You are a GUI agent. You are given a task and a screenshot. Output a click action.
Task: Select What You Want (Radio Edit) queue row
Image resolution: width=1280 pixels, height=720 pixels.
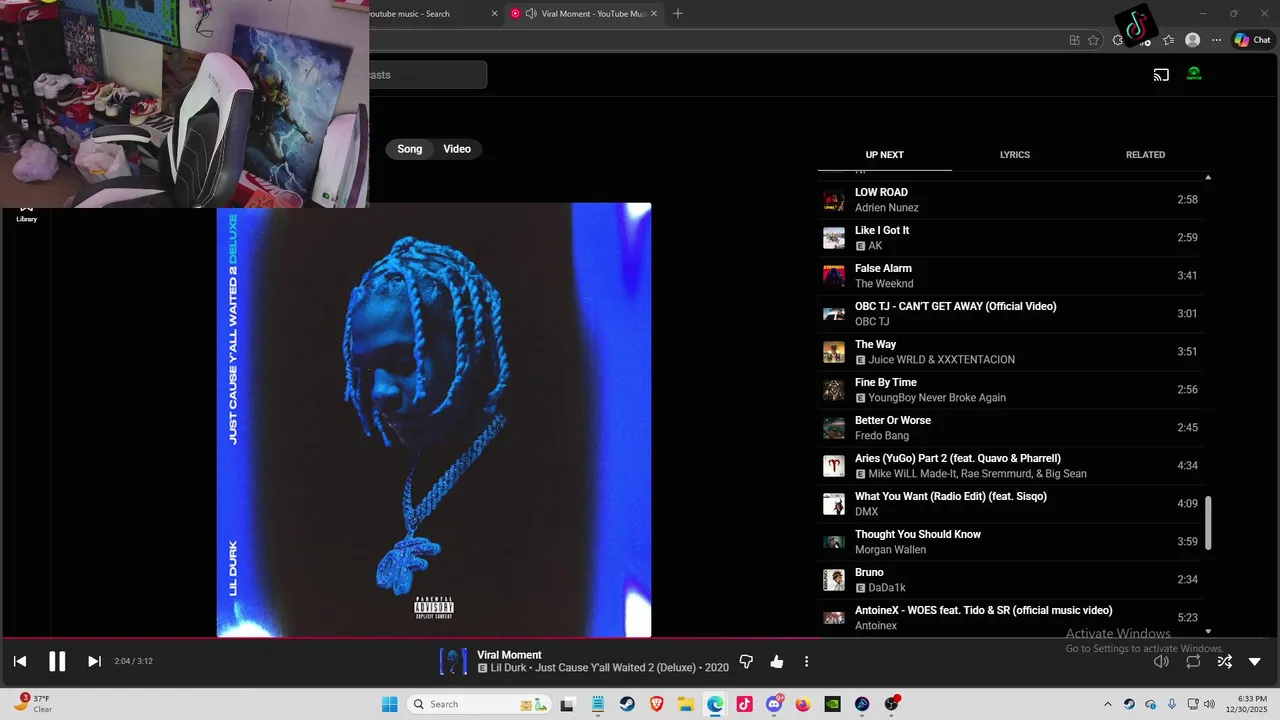1010,504
